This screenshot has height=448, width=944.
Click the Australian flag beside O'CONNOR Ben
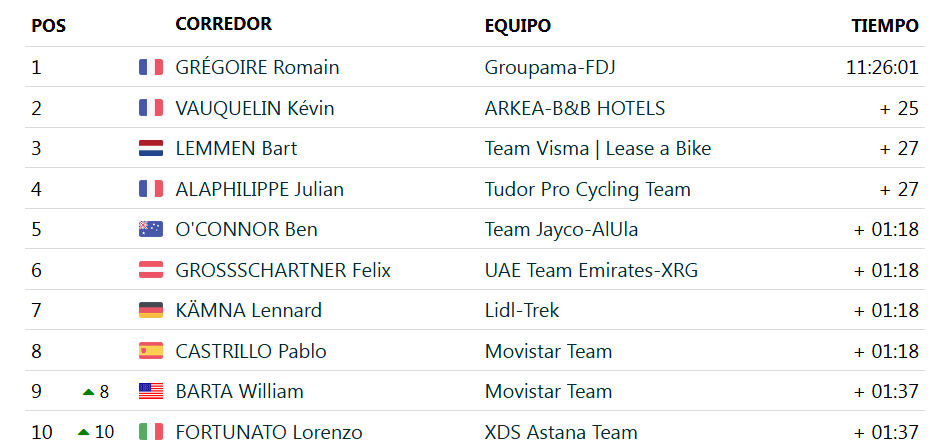click(x=151, y=229)
